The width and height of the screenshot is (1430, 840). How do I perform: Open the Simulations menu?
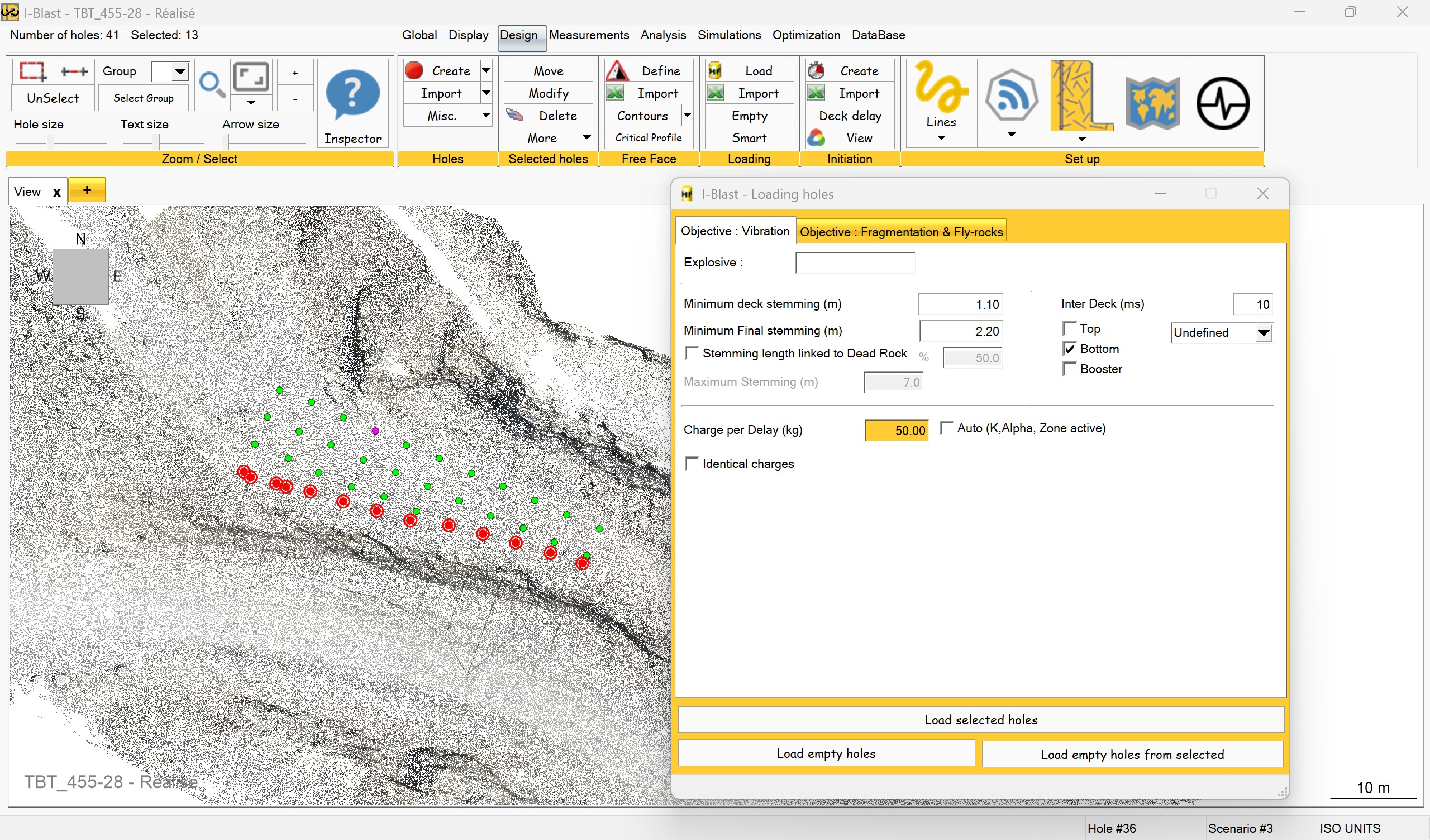pos(728,35)
